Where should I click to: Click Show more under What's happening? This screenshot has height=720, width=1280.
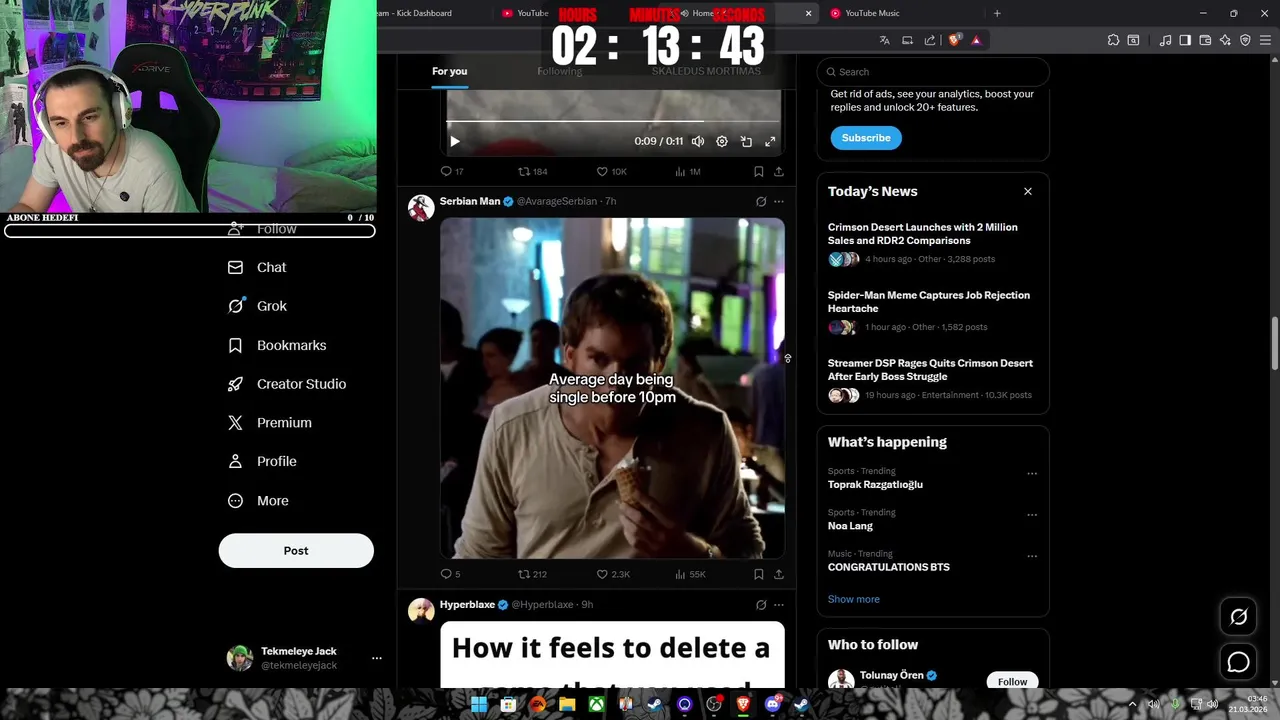[854, 599]
